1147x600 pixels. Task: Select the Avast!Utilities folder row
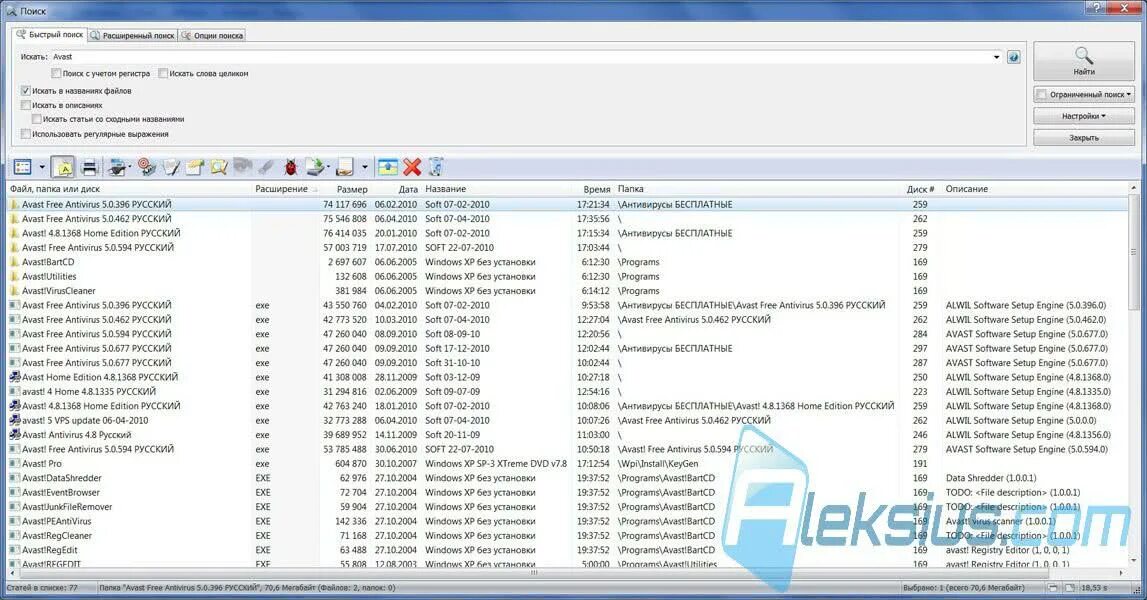point(567,277)
